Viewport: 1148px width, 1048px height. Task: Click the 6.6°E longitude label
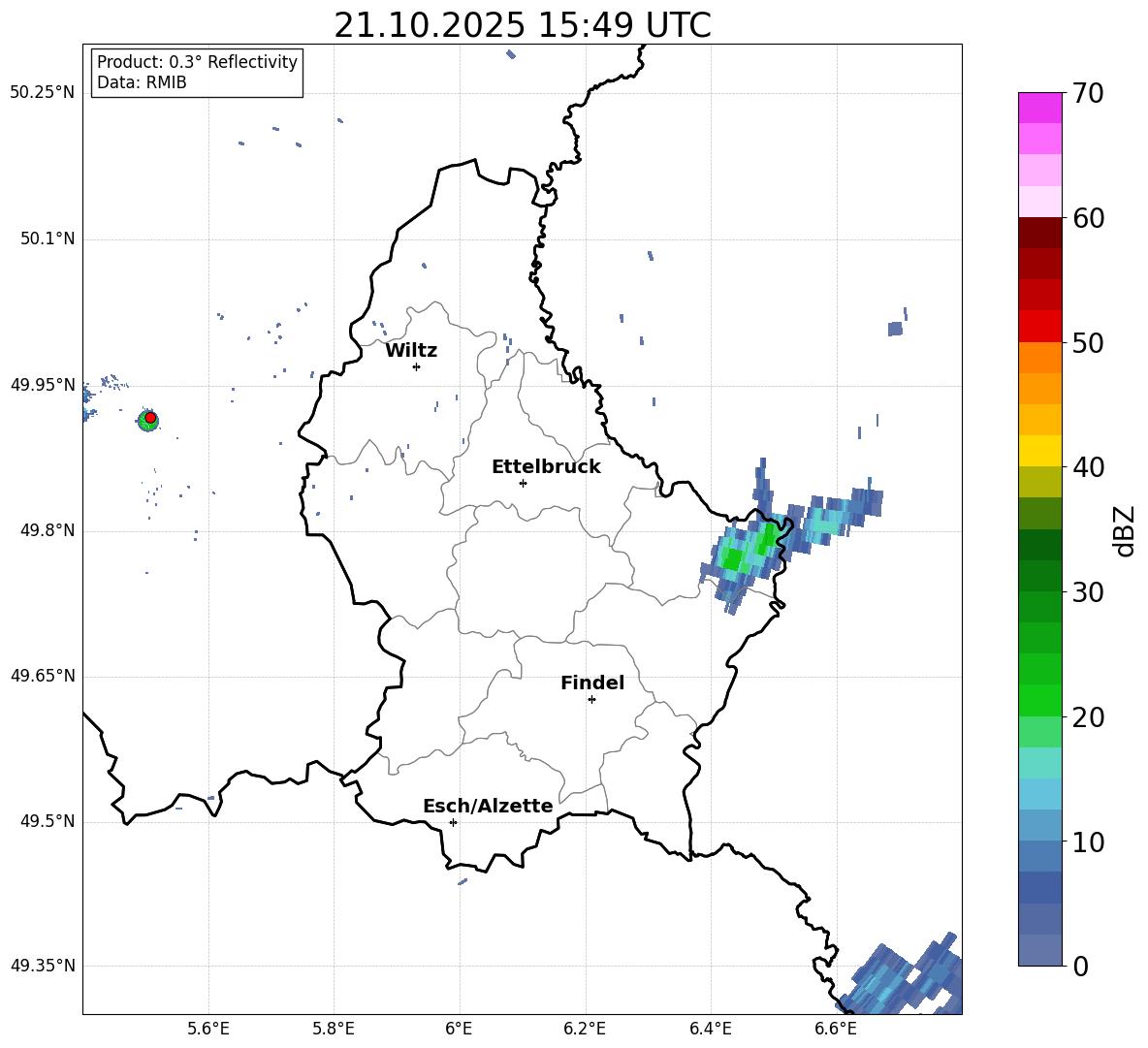(x=836, y=1029)
